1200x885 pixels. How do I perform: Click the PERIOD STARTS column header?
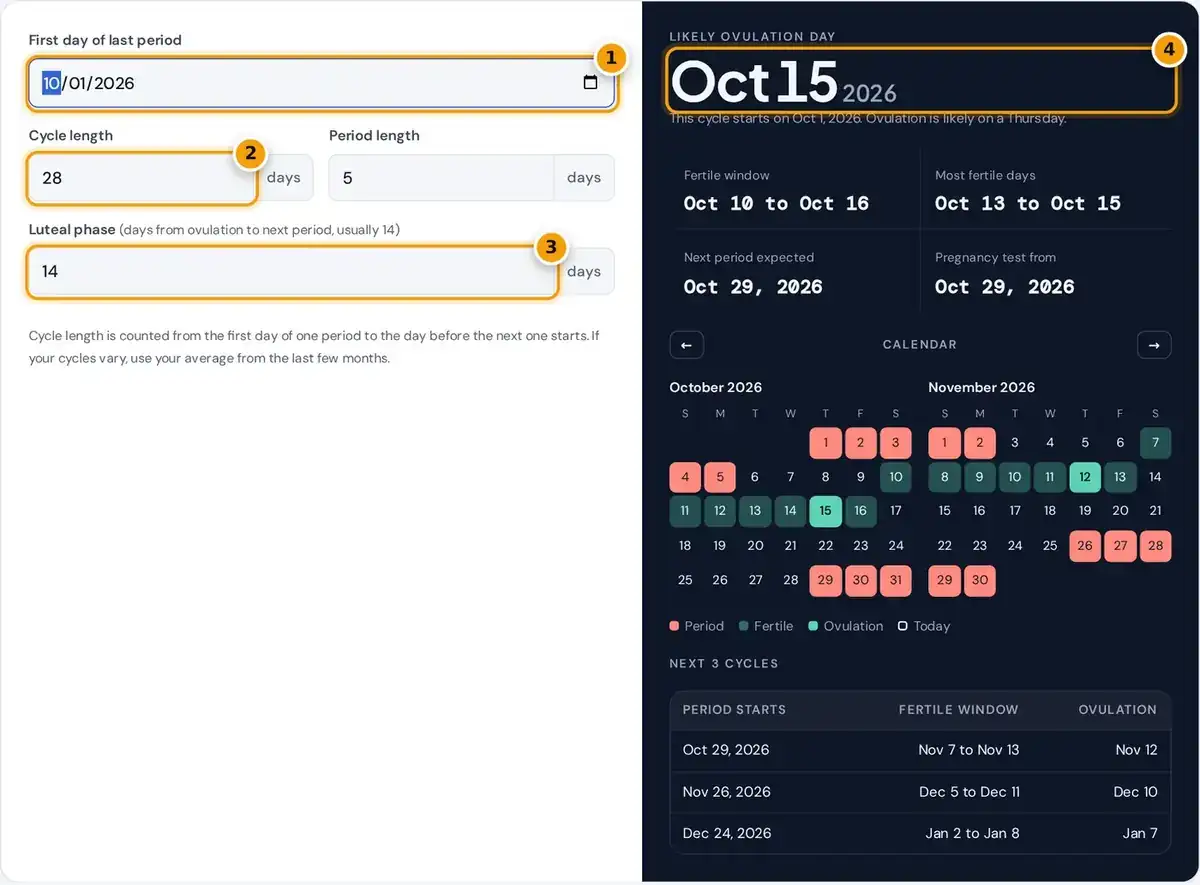click(x=734, y=710)
